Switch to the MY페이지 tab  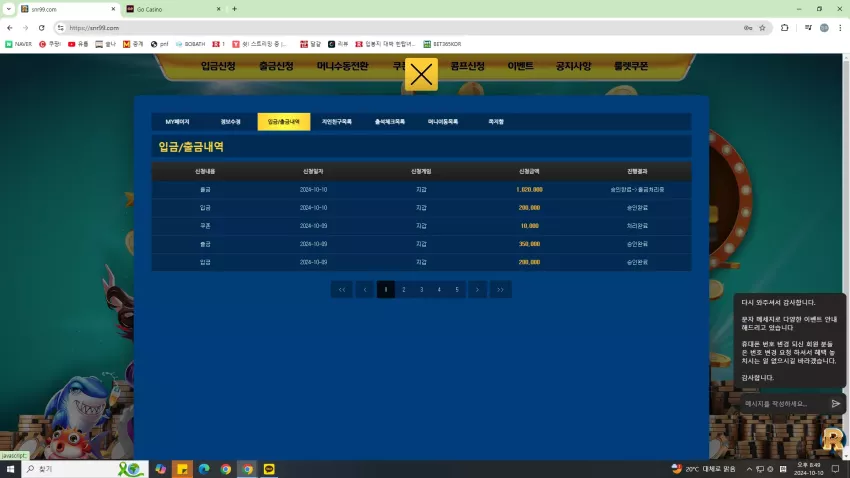(177, 122)
